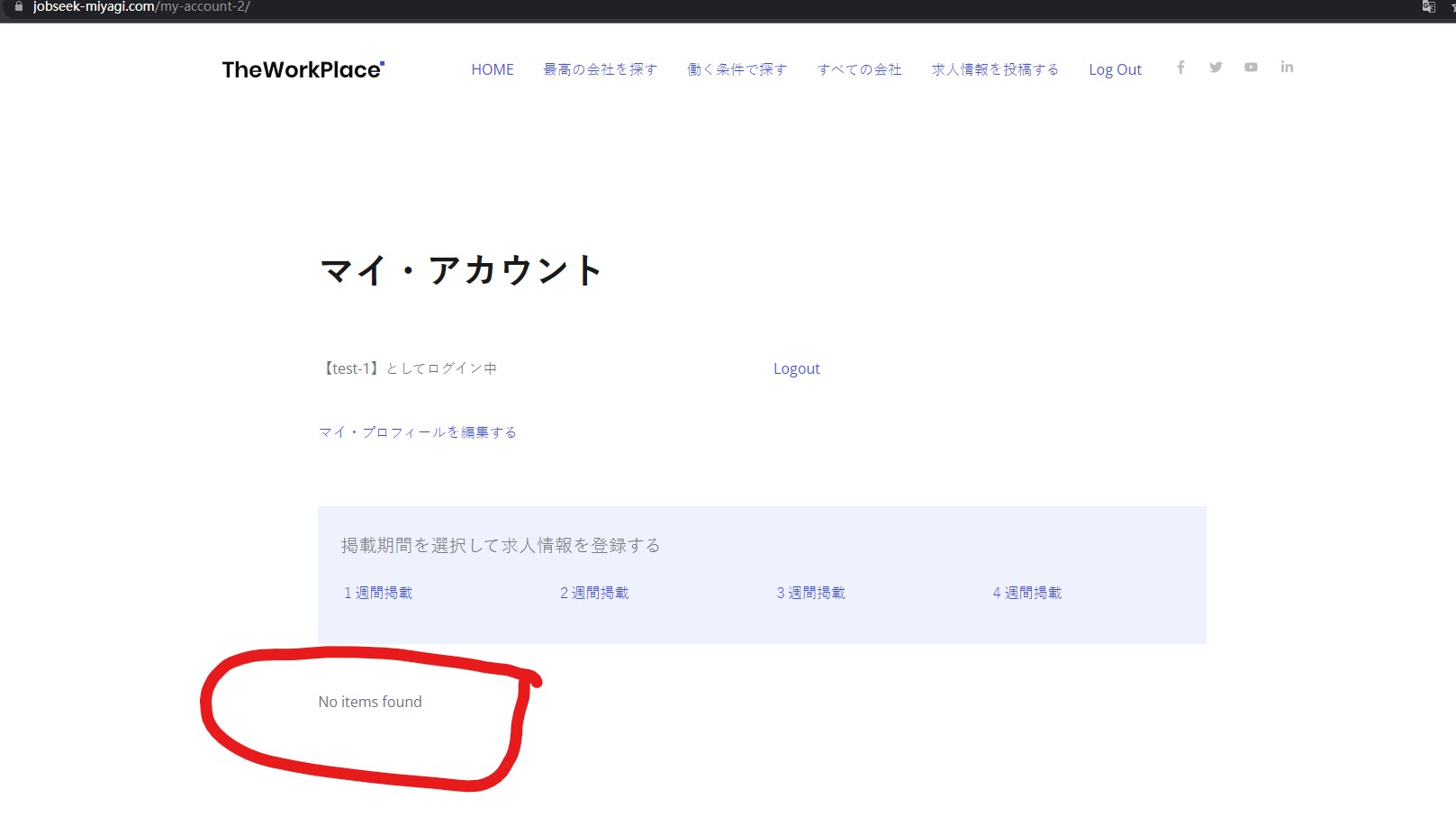Open マイ・プロフィールを編集する link
The image size is (1456, 826).
pyautogui.click(x=418, y=432)
